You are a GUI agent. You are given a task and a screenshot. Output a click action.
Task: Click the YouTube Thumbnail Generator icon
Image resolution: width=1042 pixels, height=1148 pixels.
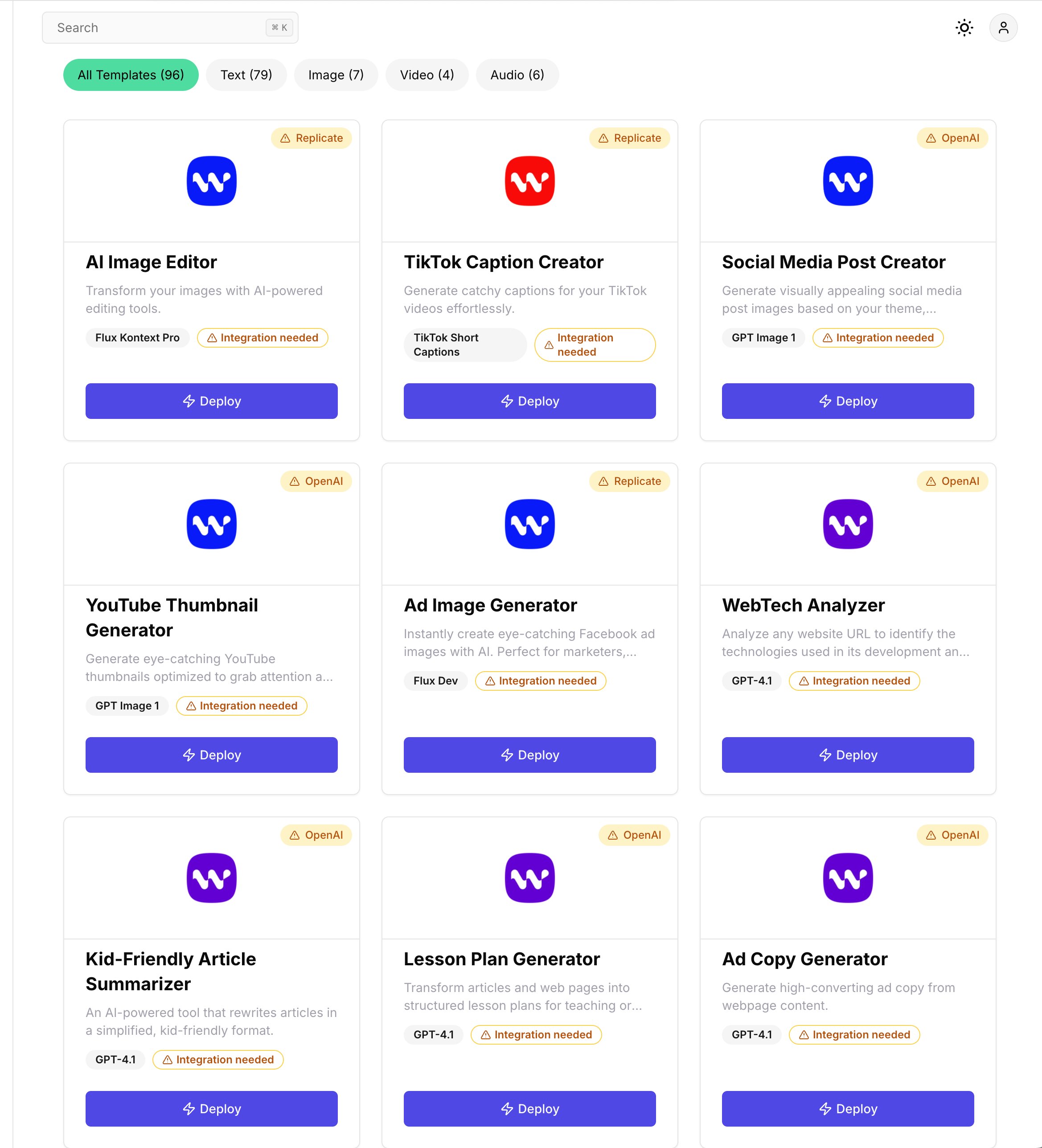(x=211, y=524)
